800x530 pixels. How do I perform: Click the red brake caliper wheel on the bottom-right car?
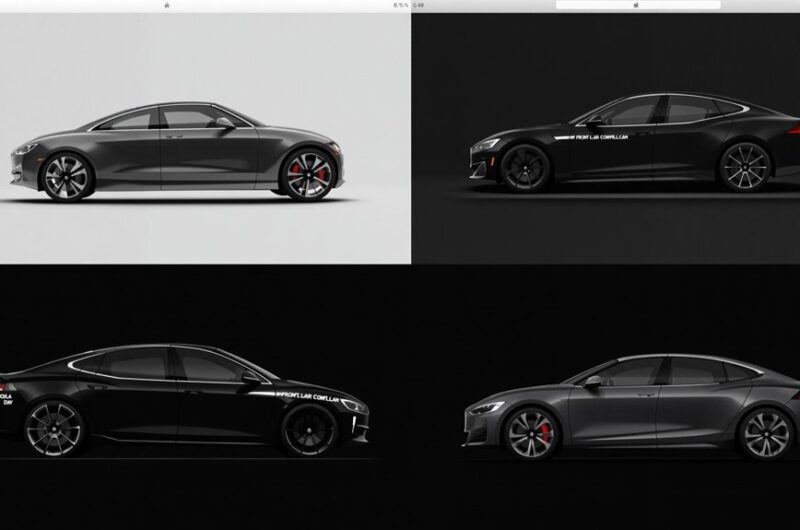click(x=530, y=433)
